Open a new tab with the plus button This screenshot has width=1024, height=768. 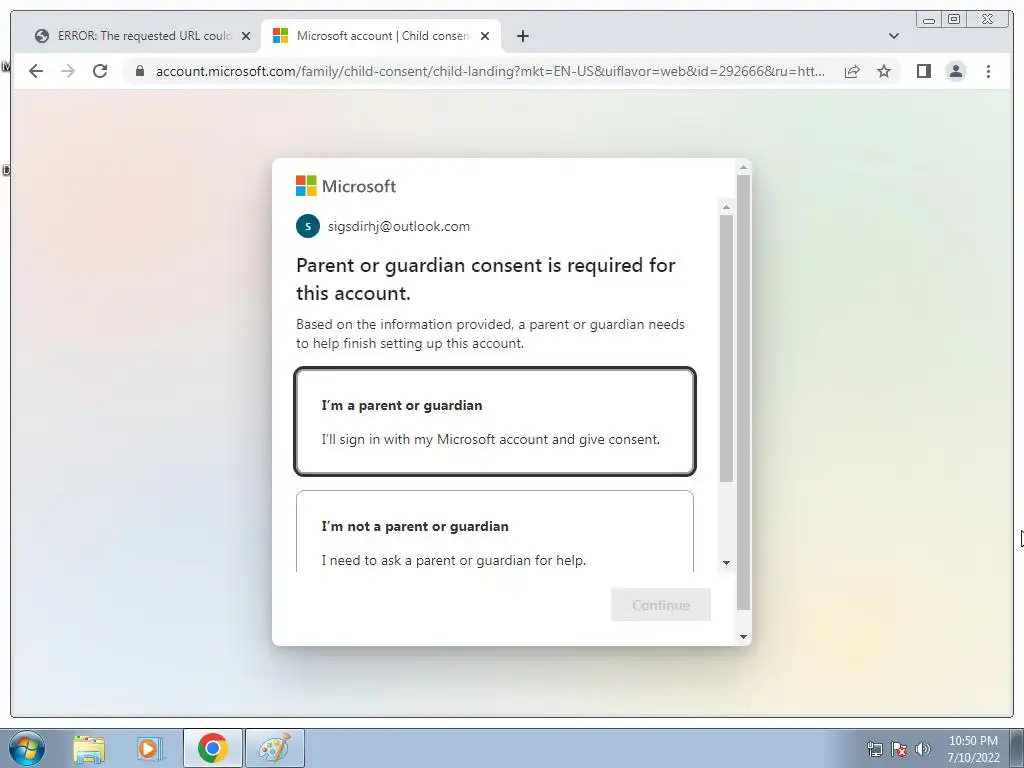coord(522,36)
